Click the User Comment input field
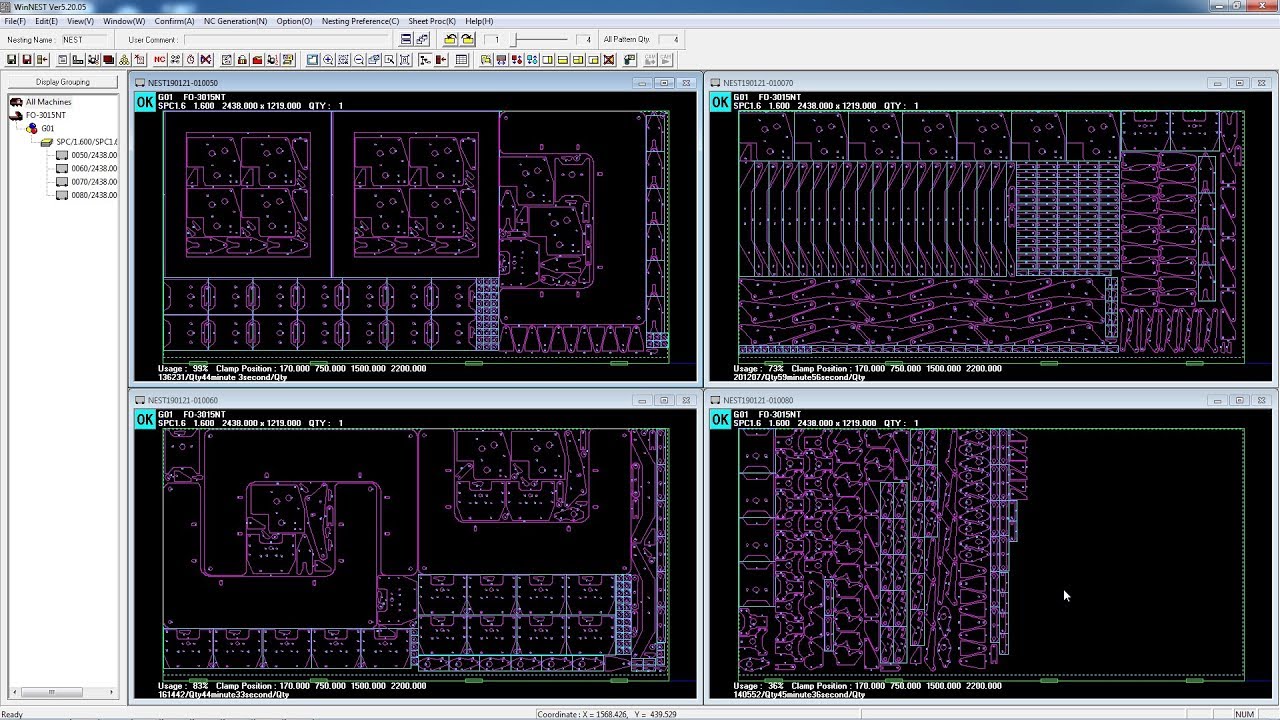This screenshot has width=1280, height=720. point(287,40)
